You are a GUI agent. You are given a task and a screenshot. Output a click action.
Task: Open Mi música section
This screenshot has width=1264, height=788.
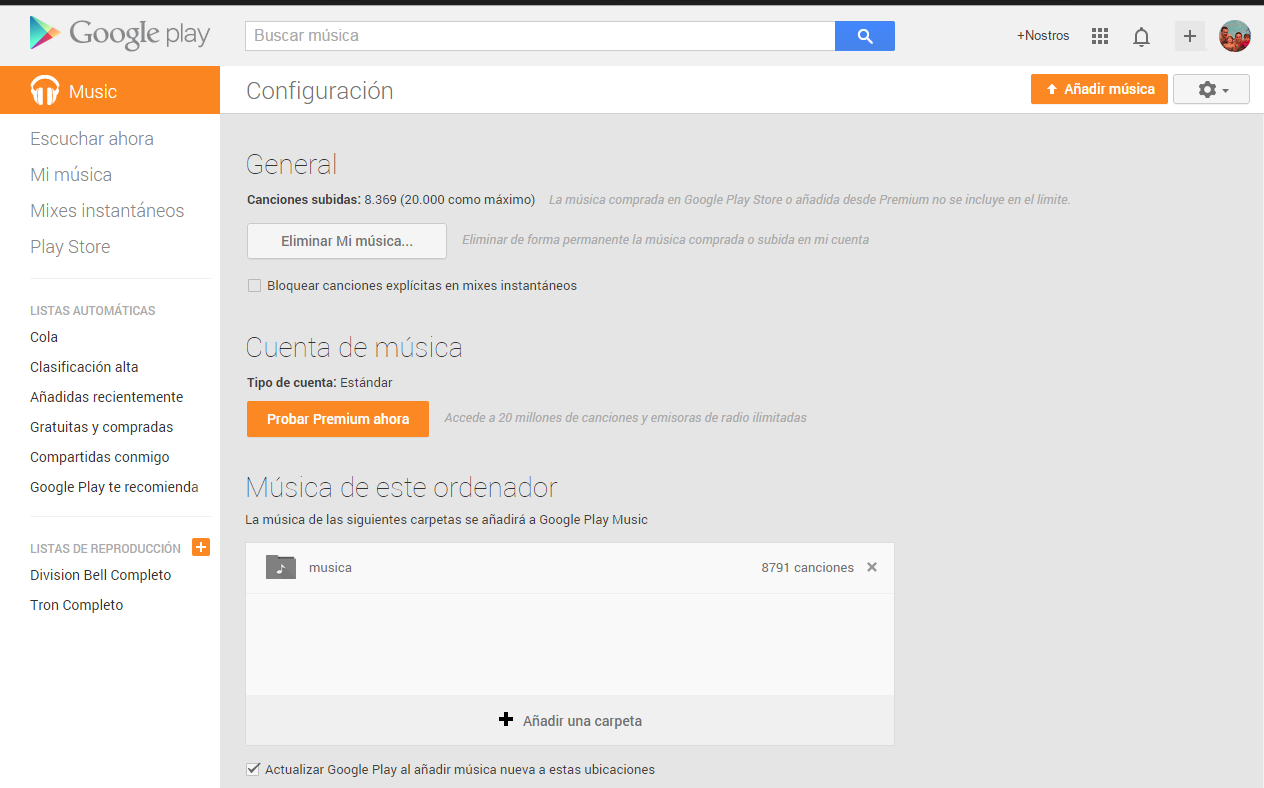click(71, 175)
